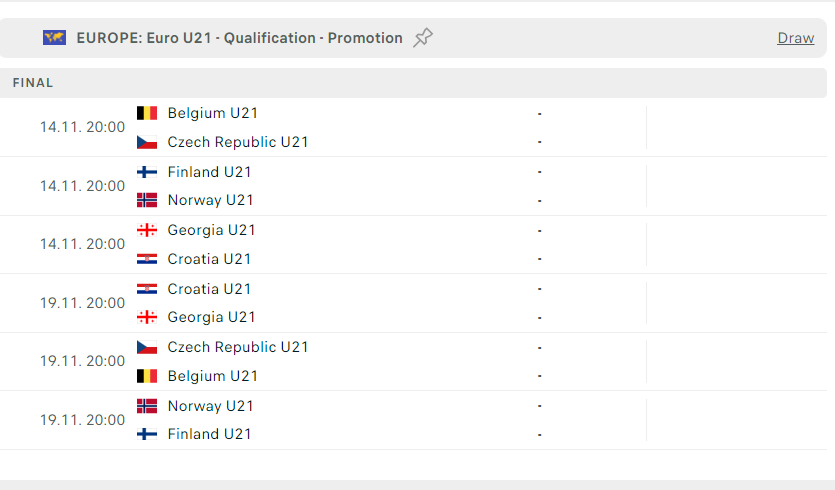The image size is (835, 490).
Task: Select Georgia U21 in the 14.11 fixture
Action: [x=211, y=230]
